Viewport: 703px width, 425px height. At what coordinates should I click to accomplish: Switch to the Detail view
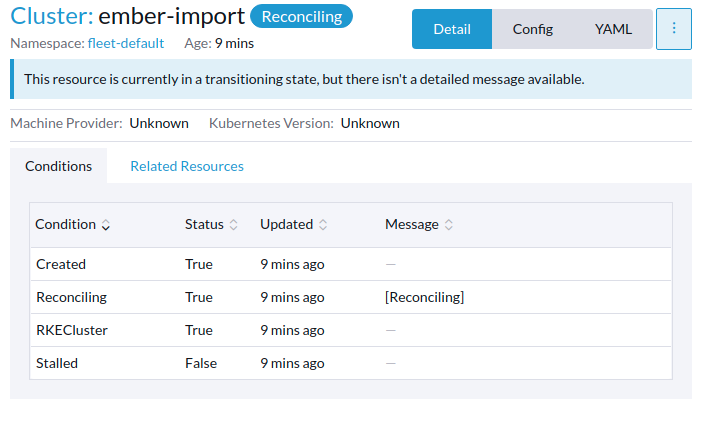click(x=452, y=29)
